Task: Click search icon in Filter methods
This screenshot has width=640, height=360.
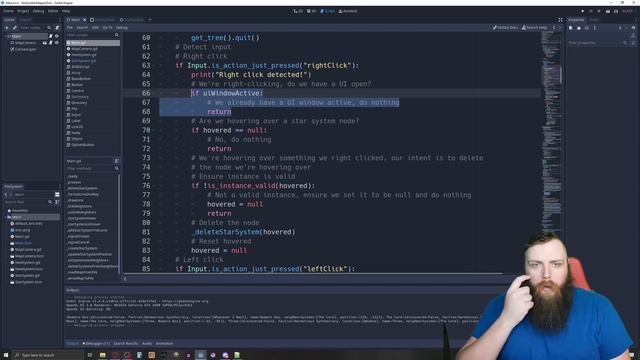Action: [x=117, y=168]
